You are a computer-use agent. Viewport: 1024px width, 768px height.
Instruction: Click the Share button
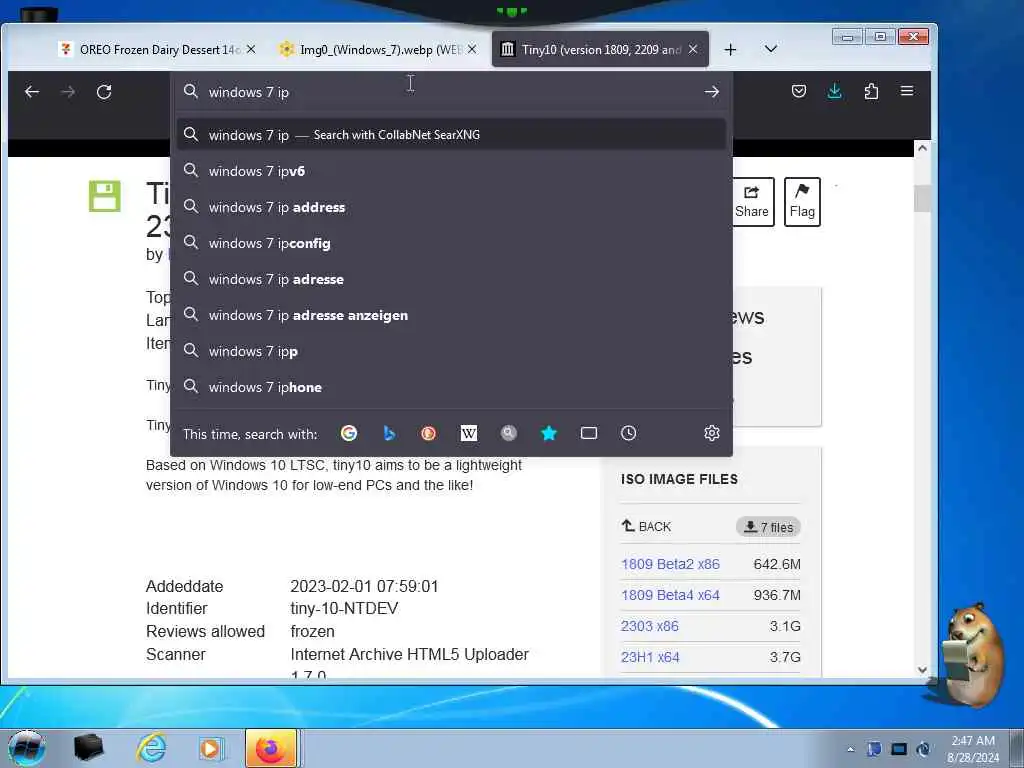click(x=752, y=202)
